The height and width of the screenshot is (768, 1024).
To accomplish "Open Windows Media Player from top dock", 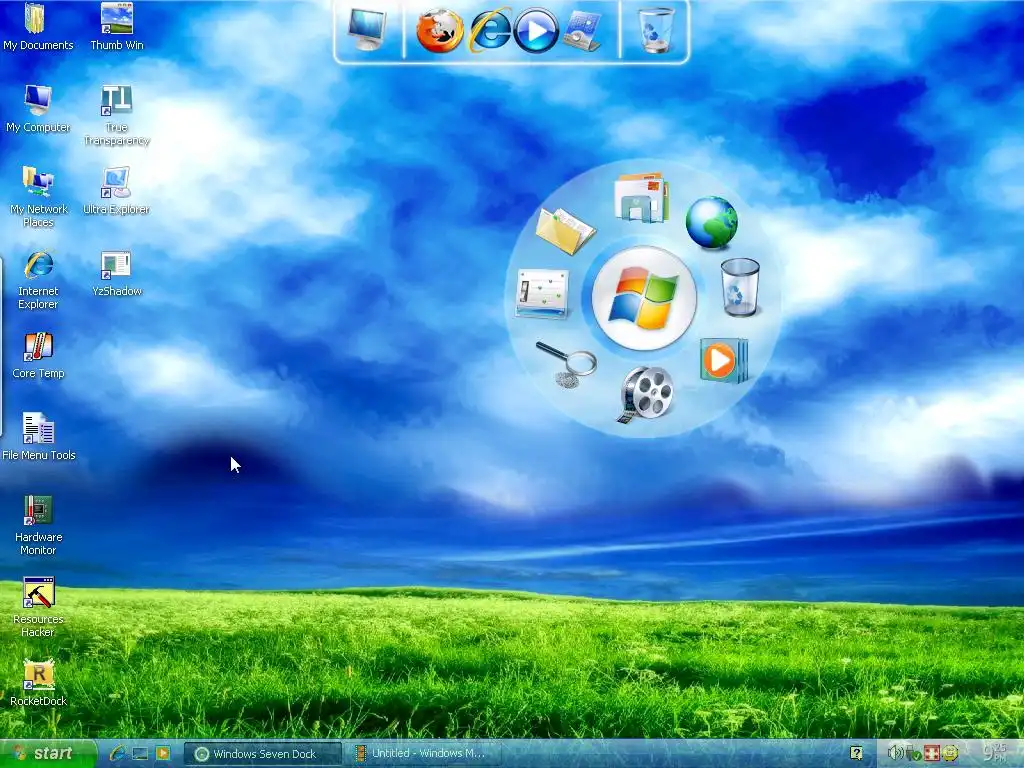I will (x=536, y=30).
